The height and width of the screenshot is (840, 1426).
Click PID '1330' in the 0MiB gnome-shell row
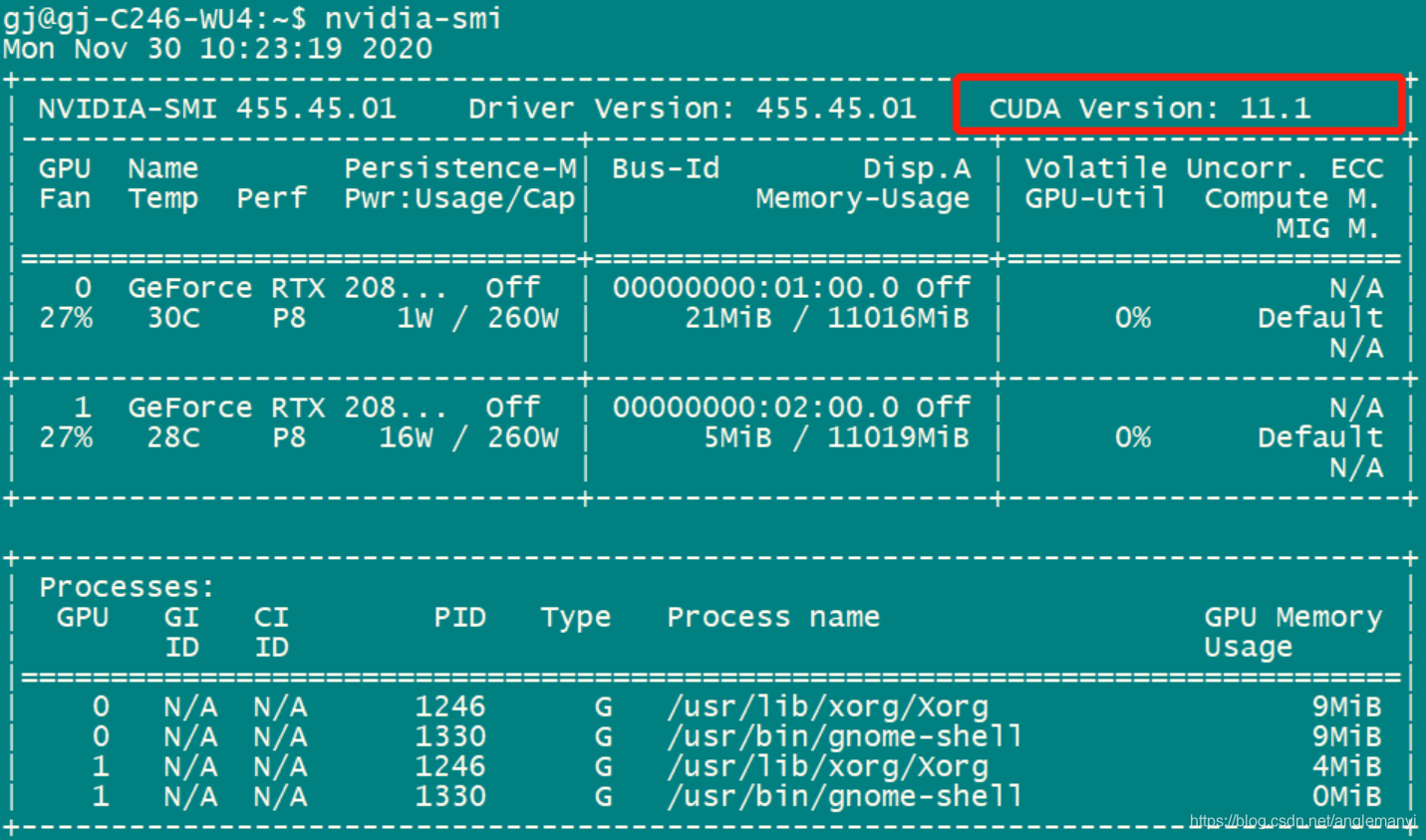[x=450, y=795]
